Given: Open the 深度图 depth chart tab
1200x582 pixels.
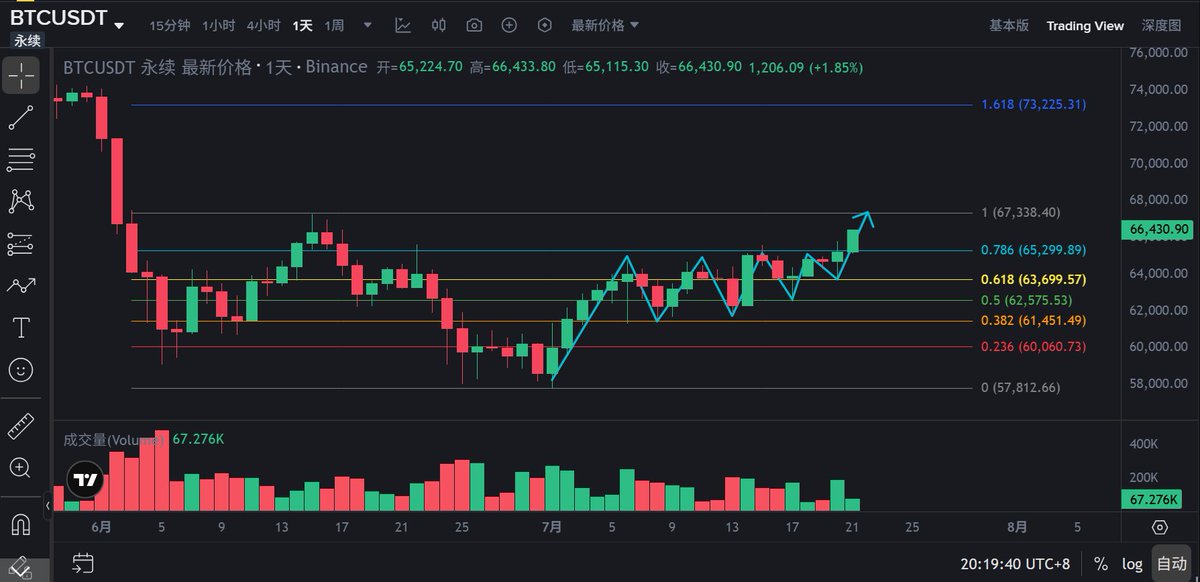Looking at the screenshot, I should tap(1161, 25).
